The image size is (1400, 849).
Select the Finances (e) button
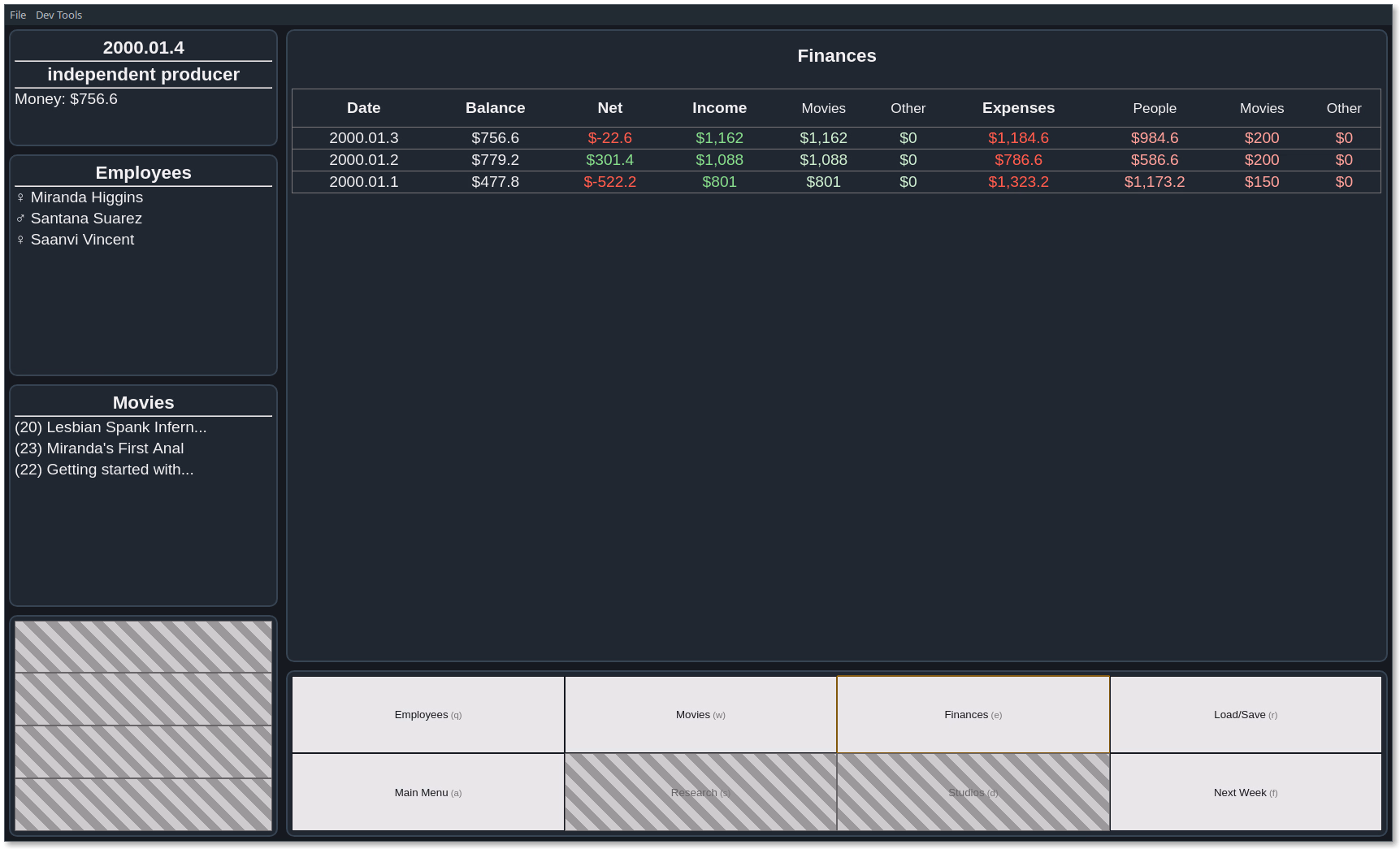pos(973,715)
